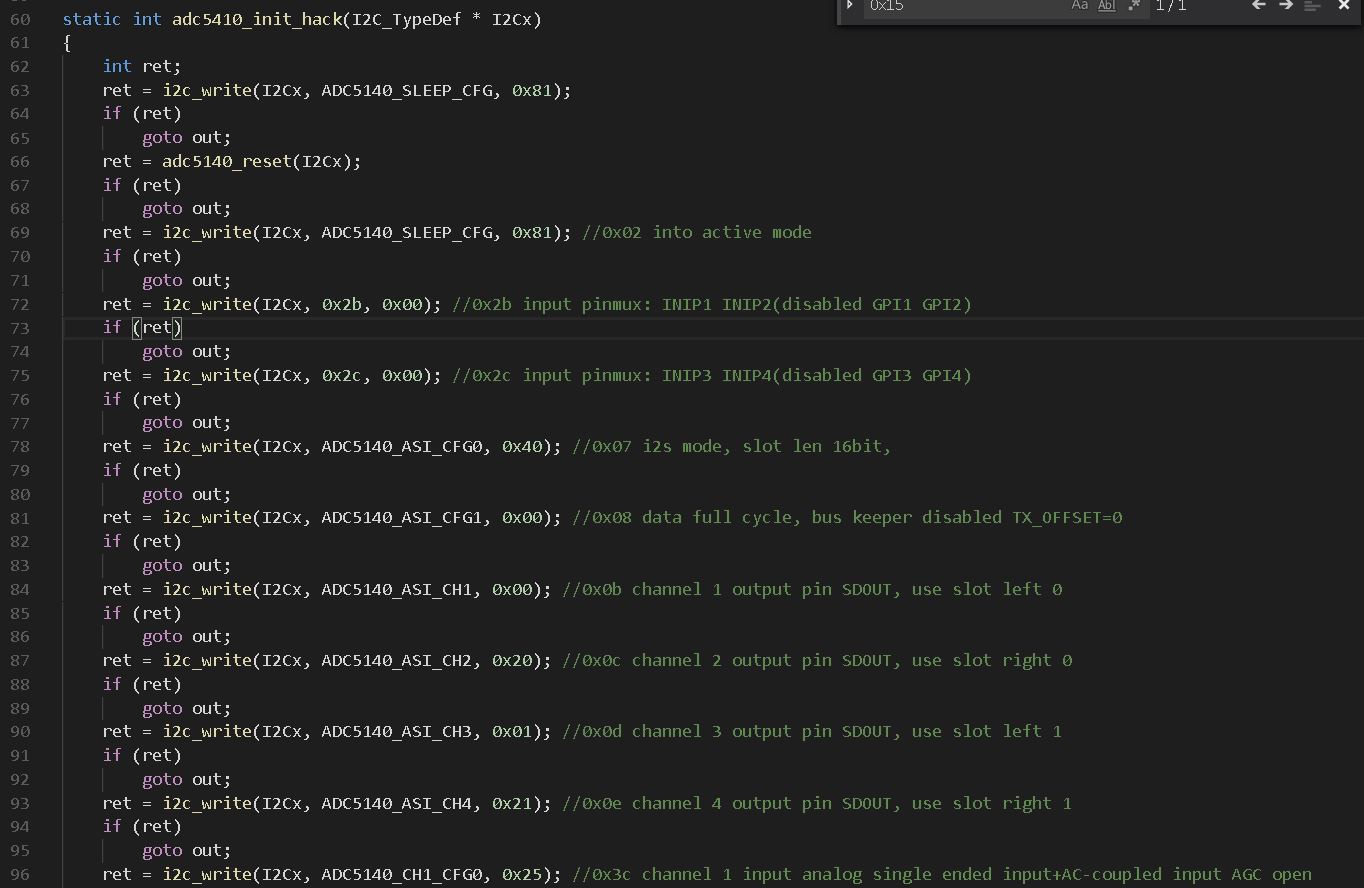Toggle find in selection icon

(x=1313, y=5)
